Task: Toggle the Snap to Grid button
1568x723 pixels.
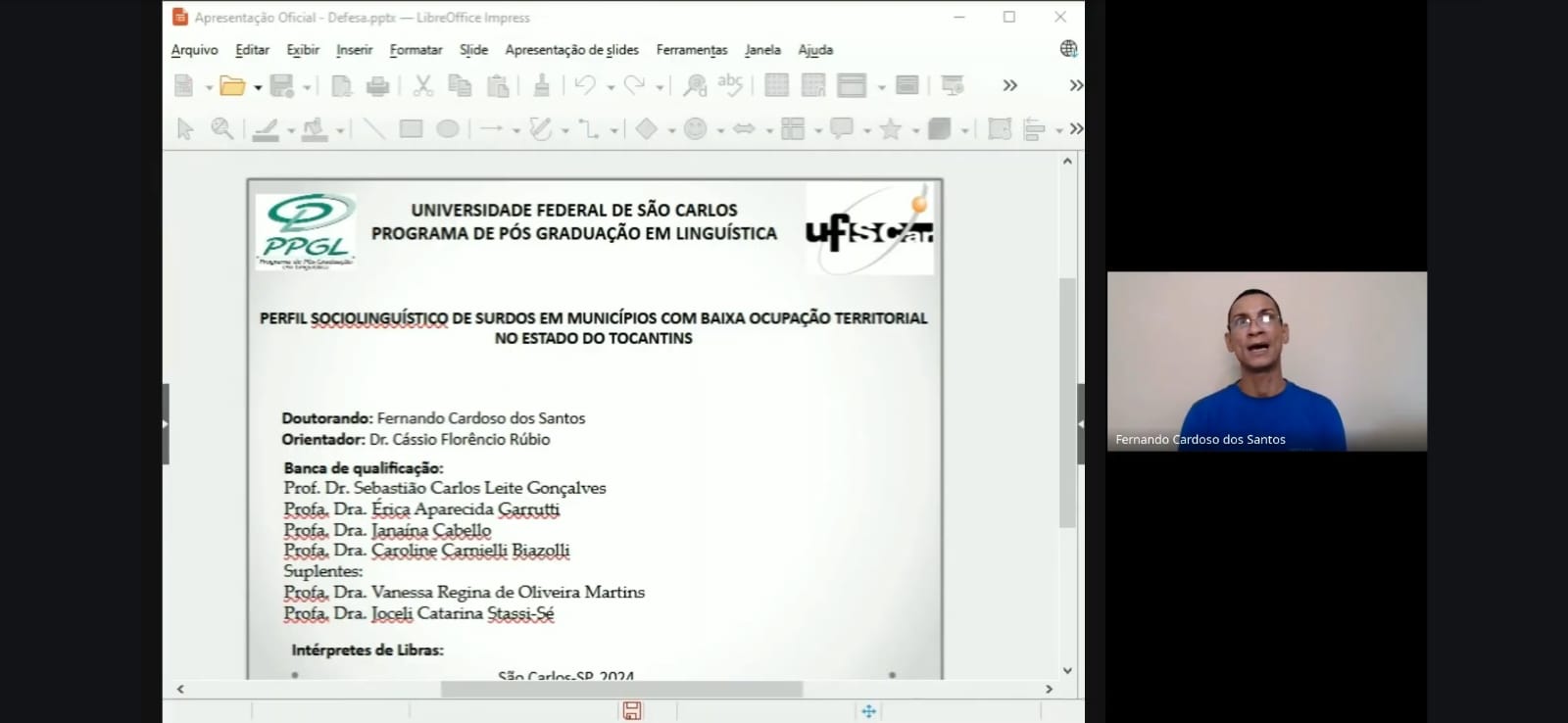Action: click(813, 86)
